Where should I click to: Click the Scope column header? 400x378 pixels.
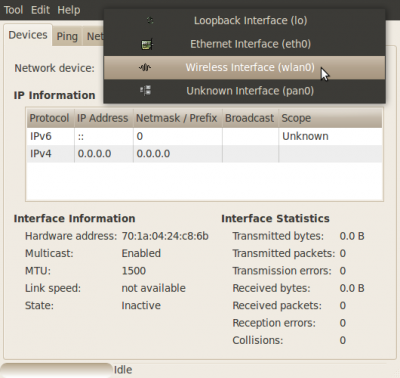click(x=330, y=118)
